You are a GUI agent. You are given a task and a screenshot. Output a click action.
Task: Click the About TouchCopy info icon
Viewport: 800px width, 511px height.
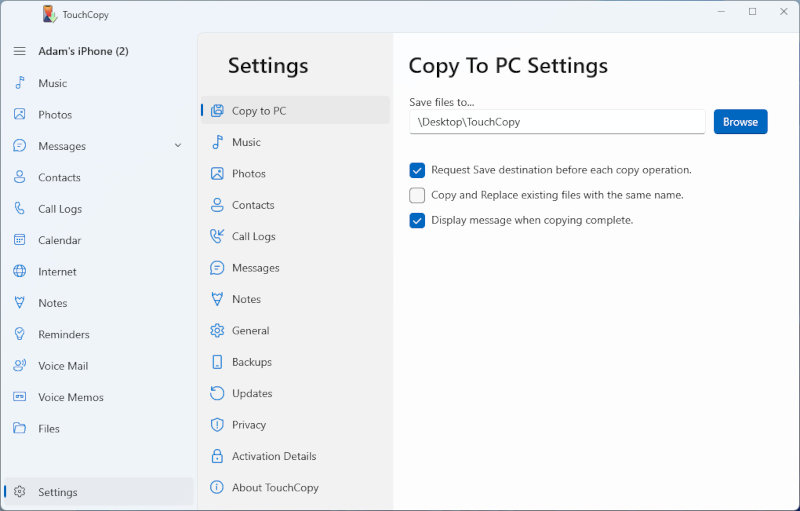217,487
